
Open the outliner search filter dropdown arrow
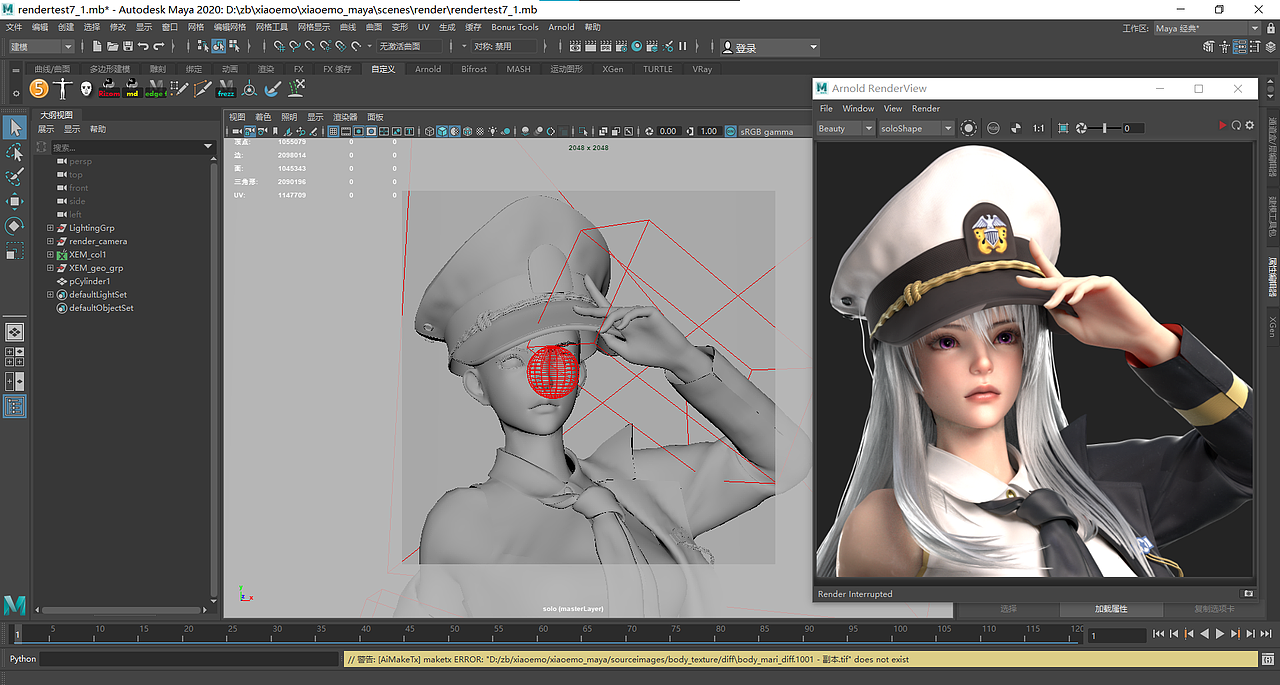point(208,147)
